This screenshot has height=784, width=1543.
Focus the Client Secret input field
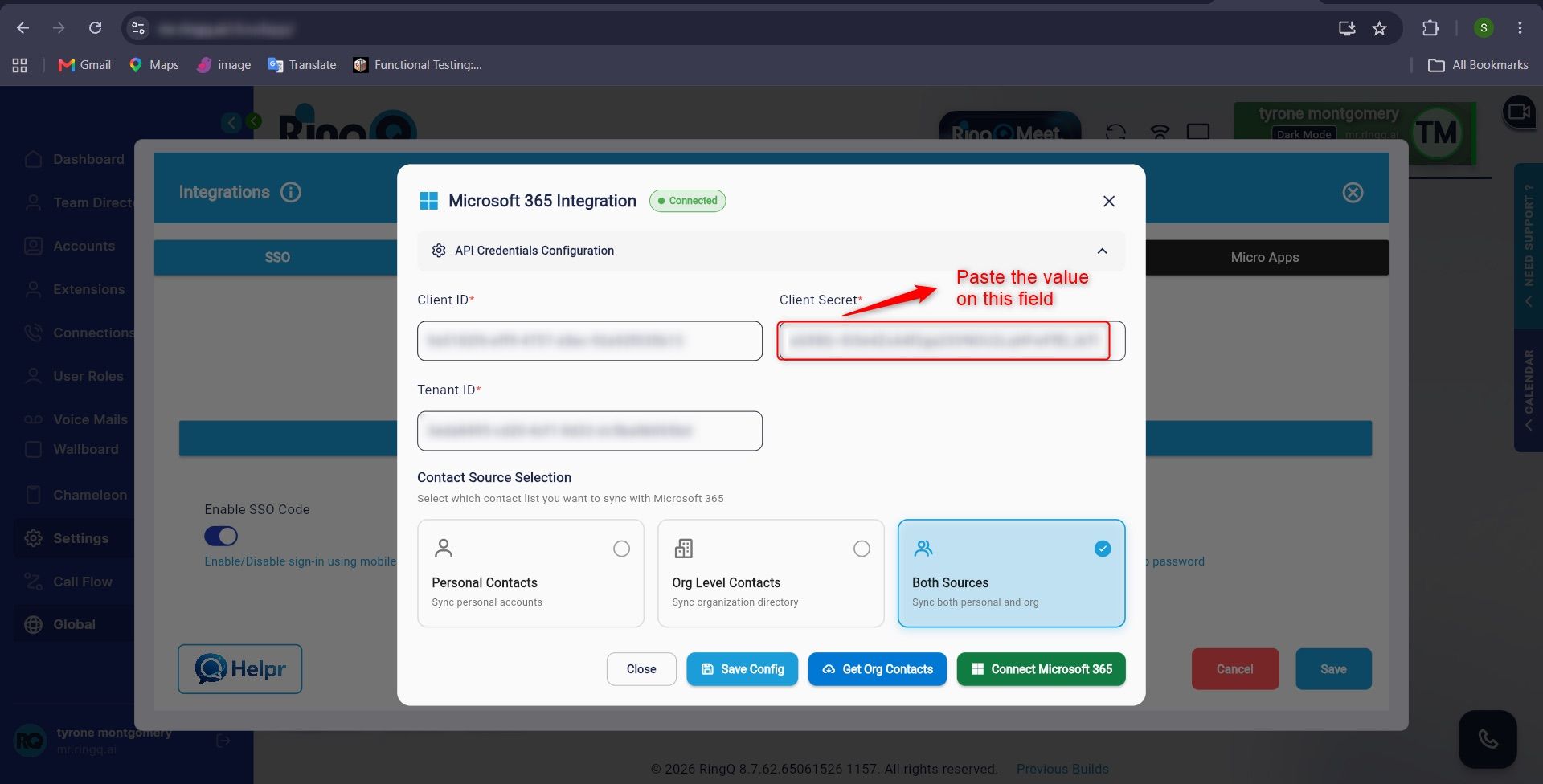pos(952,341)
